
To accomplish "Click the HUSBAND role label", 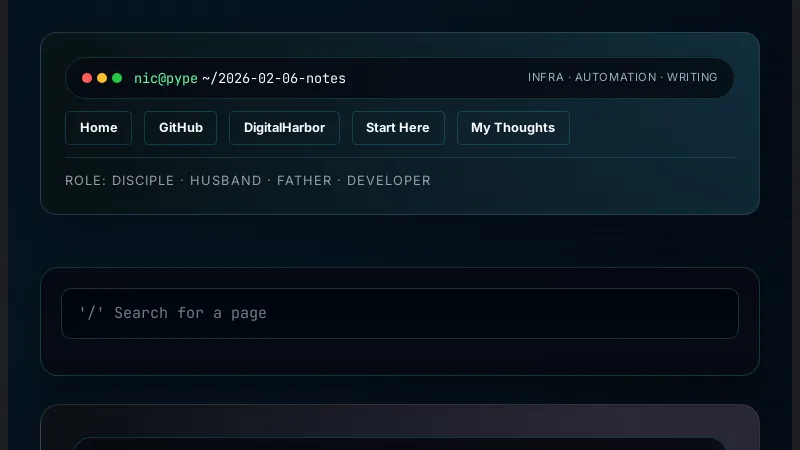I will coord(226,181).
